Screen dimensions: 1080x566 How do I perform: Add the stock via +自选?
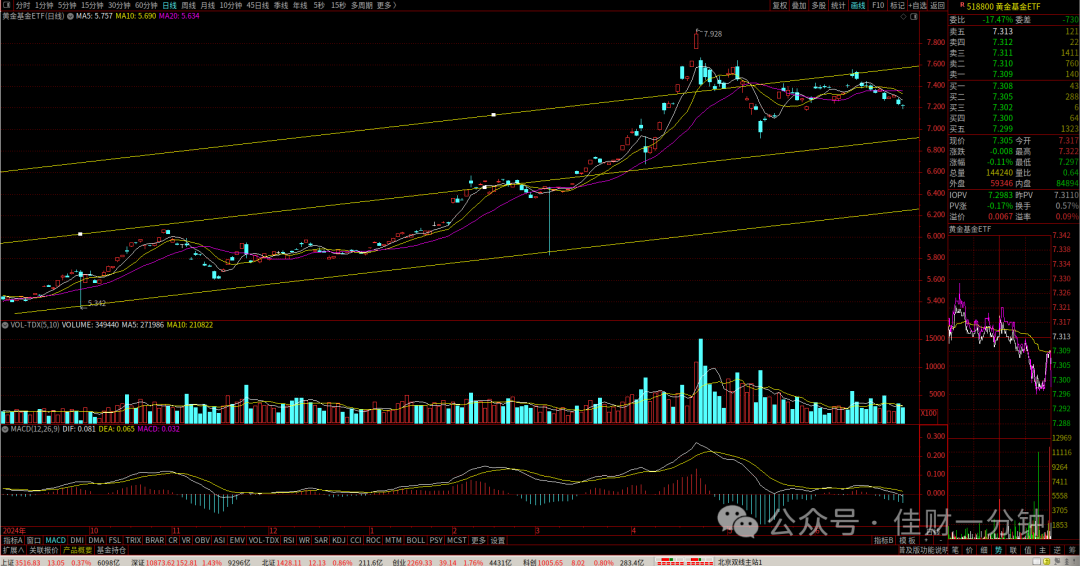tap(918, 6)
